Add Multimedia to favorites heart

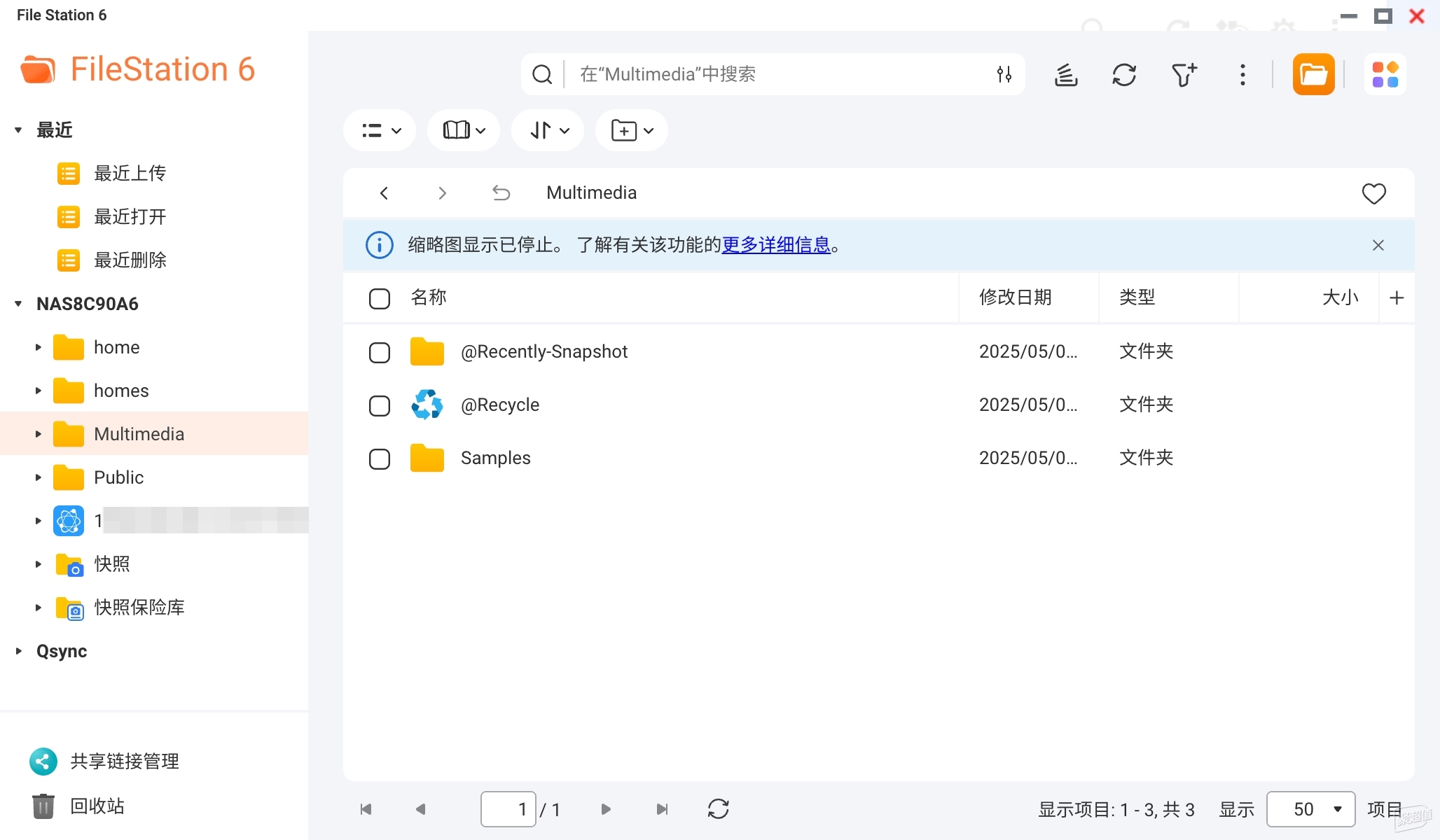[1373, 193]
